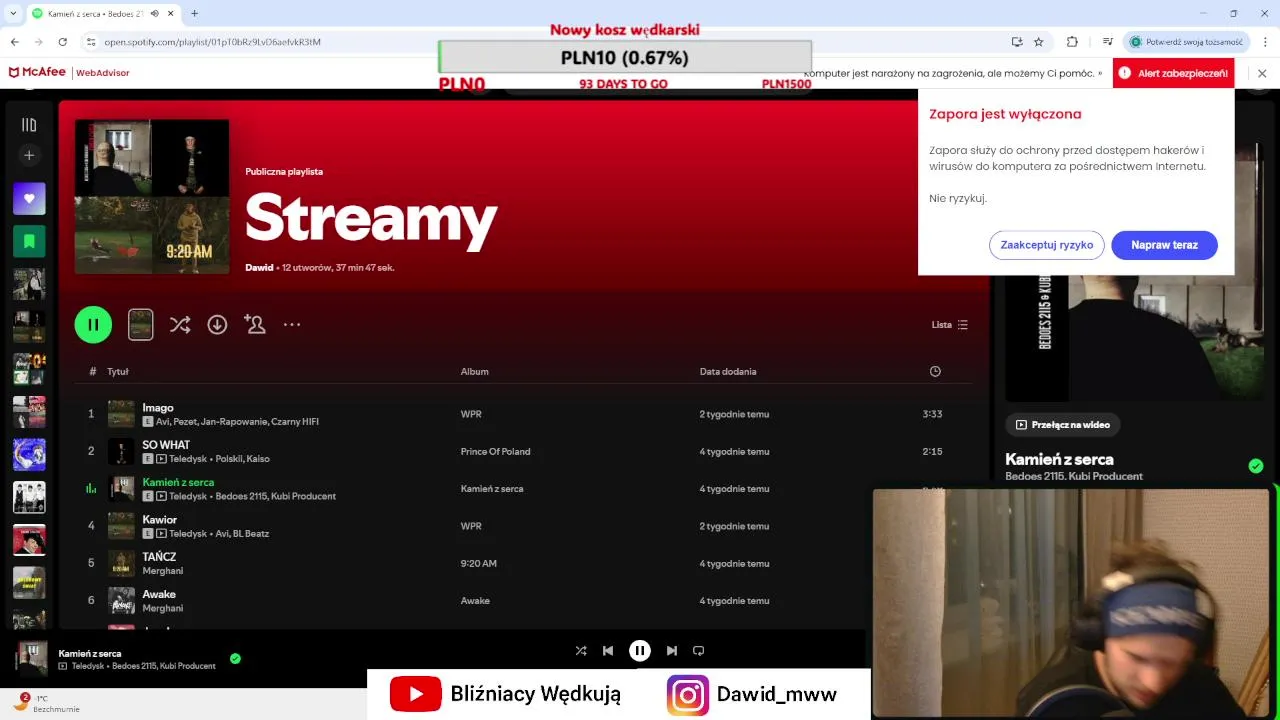Select the track Awake
1280x720 pixels.
[159, 594]
